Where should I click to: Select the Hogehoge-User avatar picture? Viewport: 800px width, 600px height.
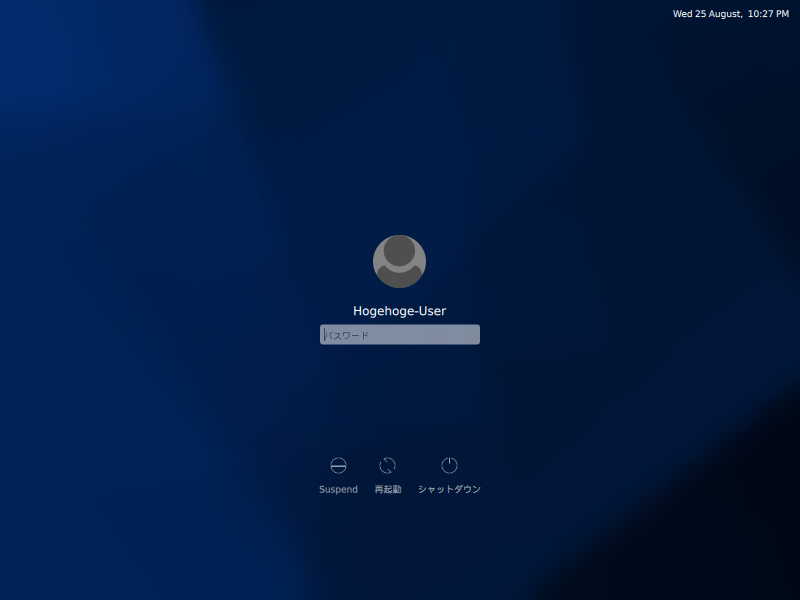(399, 261)
